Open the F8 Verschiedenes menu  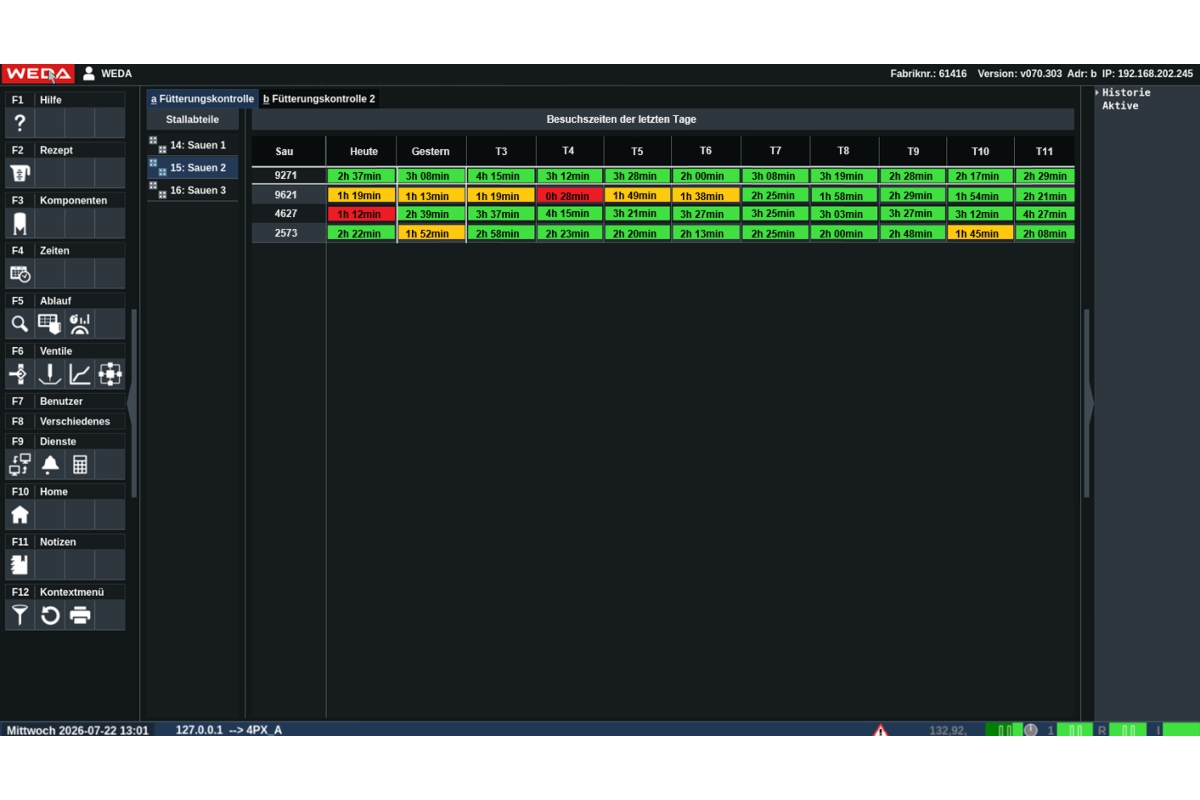click(x=65, y=421)
